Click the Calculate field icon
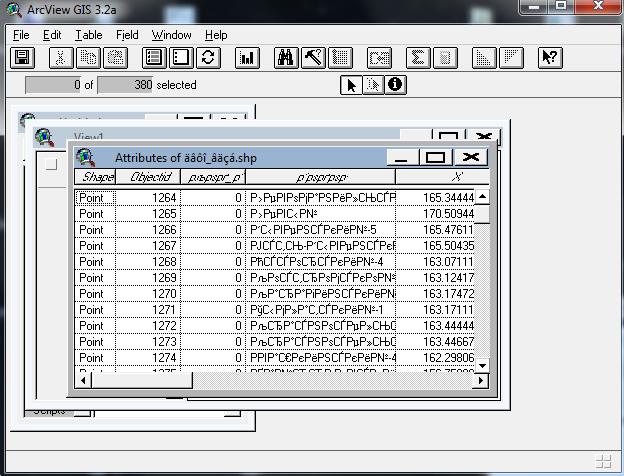This screenshot has height=476, width=624. (x=445, y=58)
